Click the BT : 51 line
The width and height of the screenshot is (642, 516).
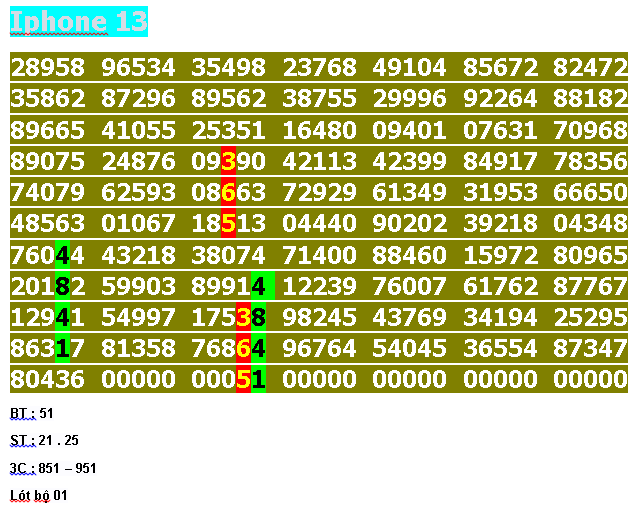pos(32,413)
